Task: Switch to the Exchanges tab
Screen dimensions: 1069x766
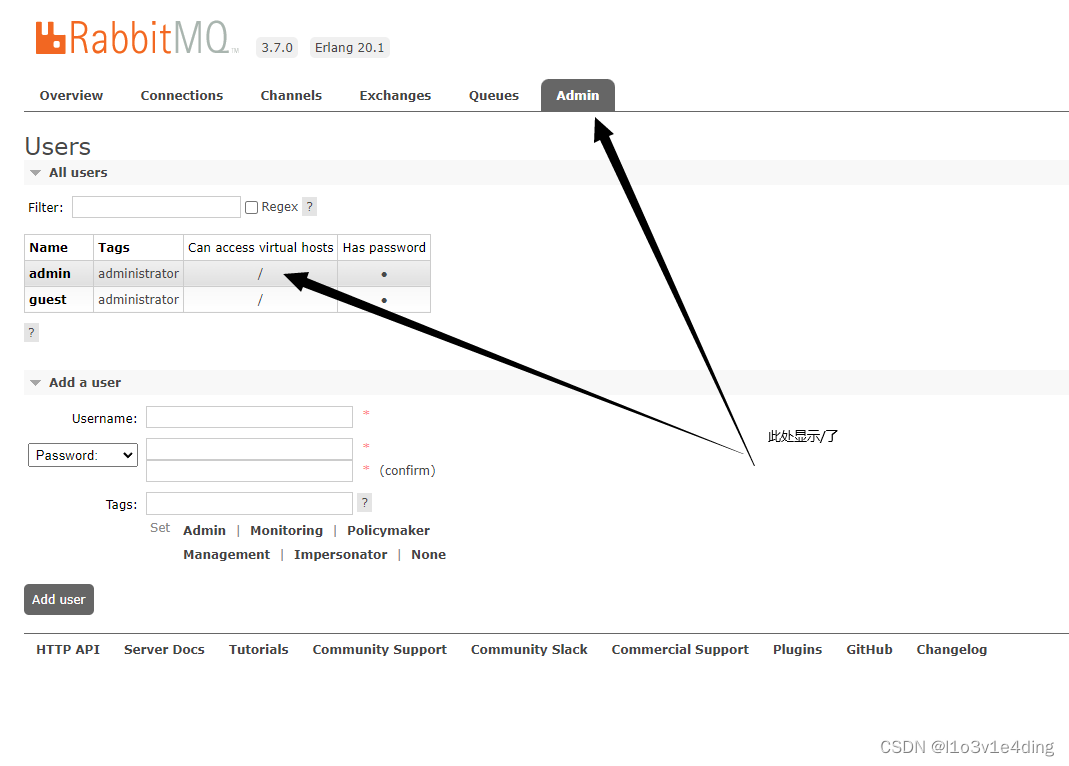Action: 395,95
